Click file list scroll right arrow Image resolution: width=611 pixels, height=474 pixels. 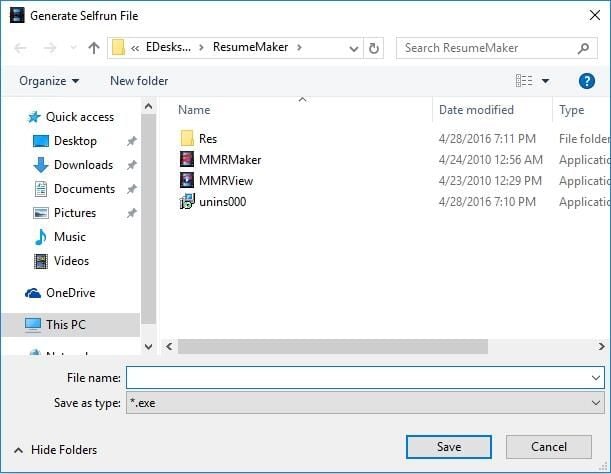(602, 347)
